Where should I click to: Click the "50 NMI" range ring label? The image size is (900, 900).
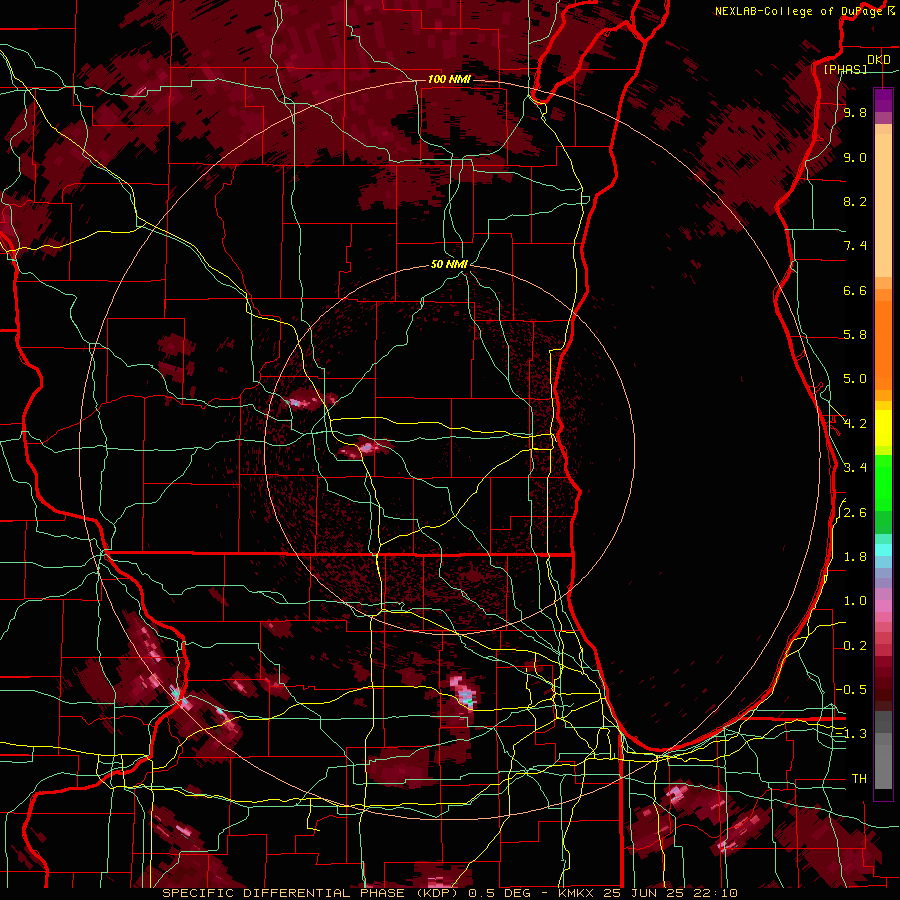click(x=449, y=265)
